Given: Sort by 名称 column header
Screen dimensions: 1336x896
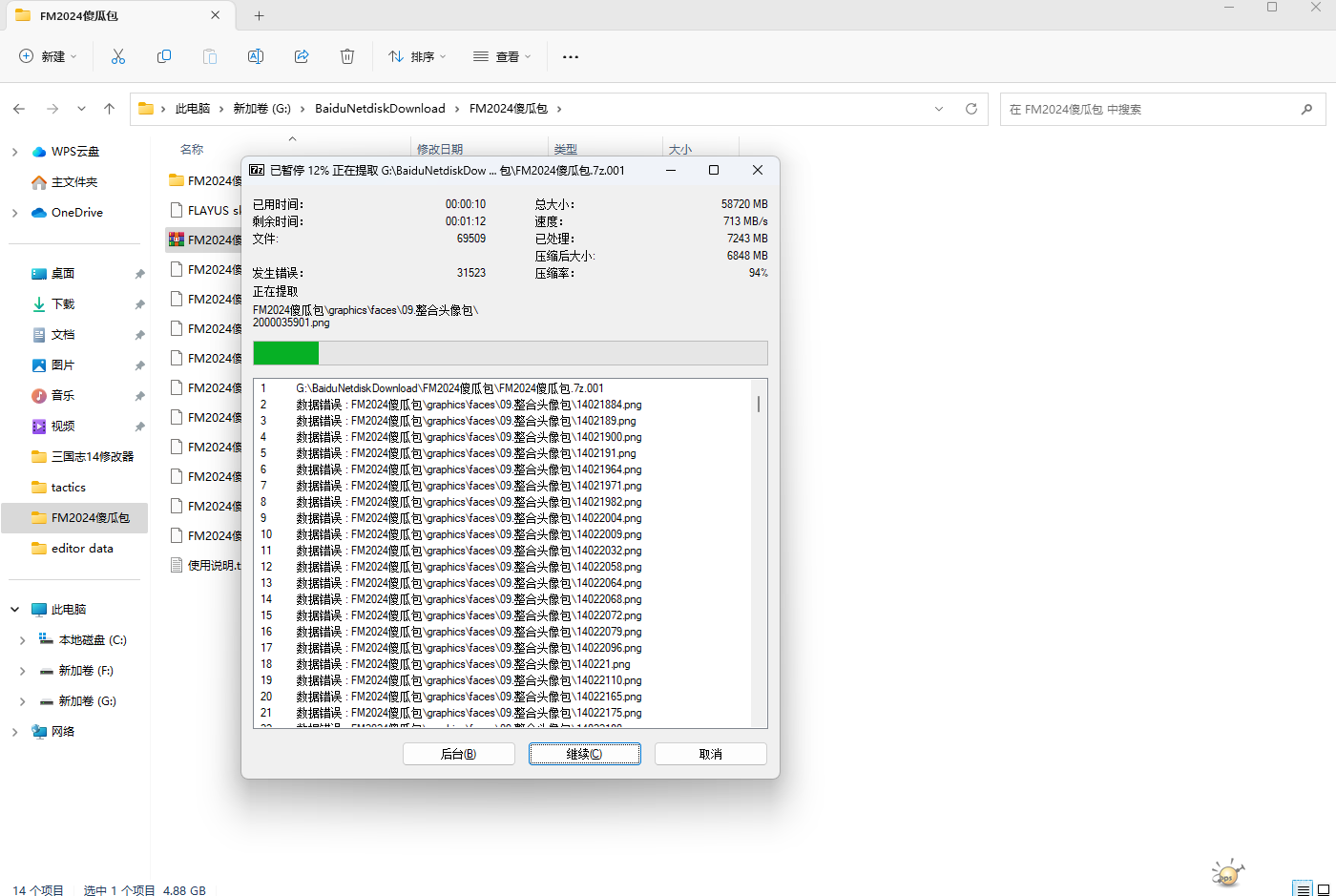Looking at the screenshot, I should [192, 149].
